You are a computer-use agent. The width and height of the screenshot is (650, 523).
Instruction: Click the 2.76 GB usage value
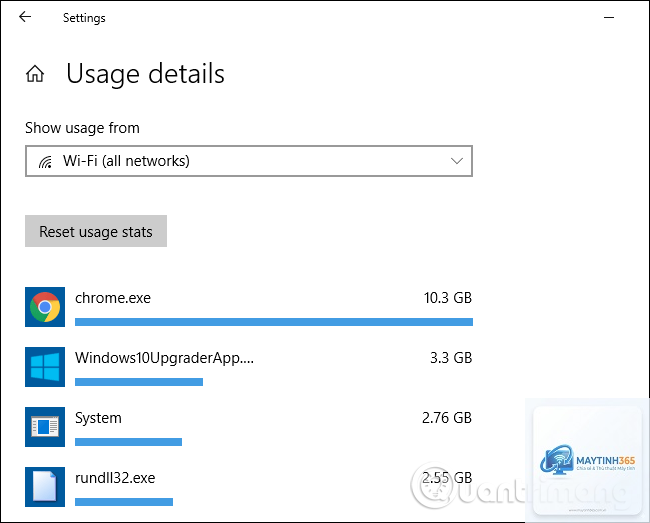click(447, 418)
